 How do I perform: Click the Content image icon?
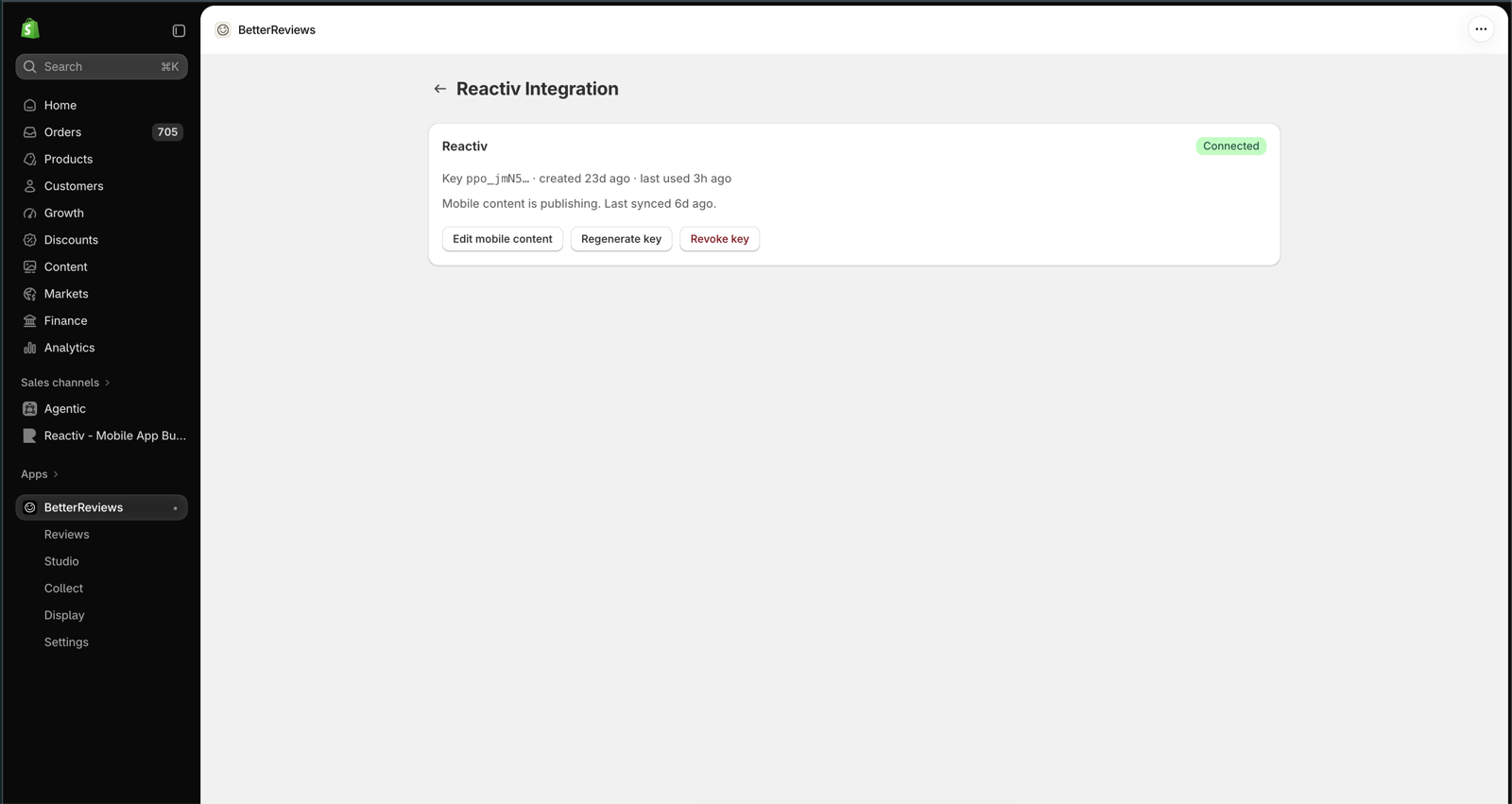point(30,267)
